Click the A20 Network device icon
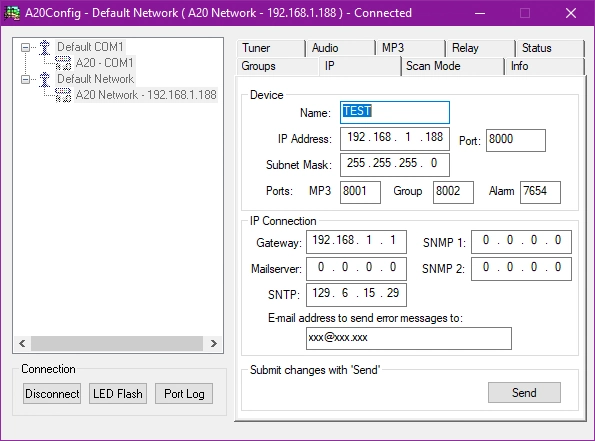595x441 pixels. pos(63,95)
